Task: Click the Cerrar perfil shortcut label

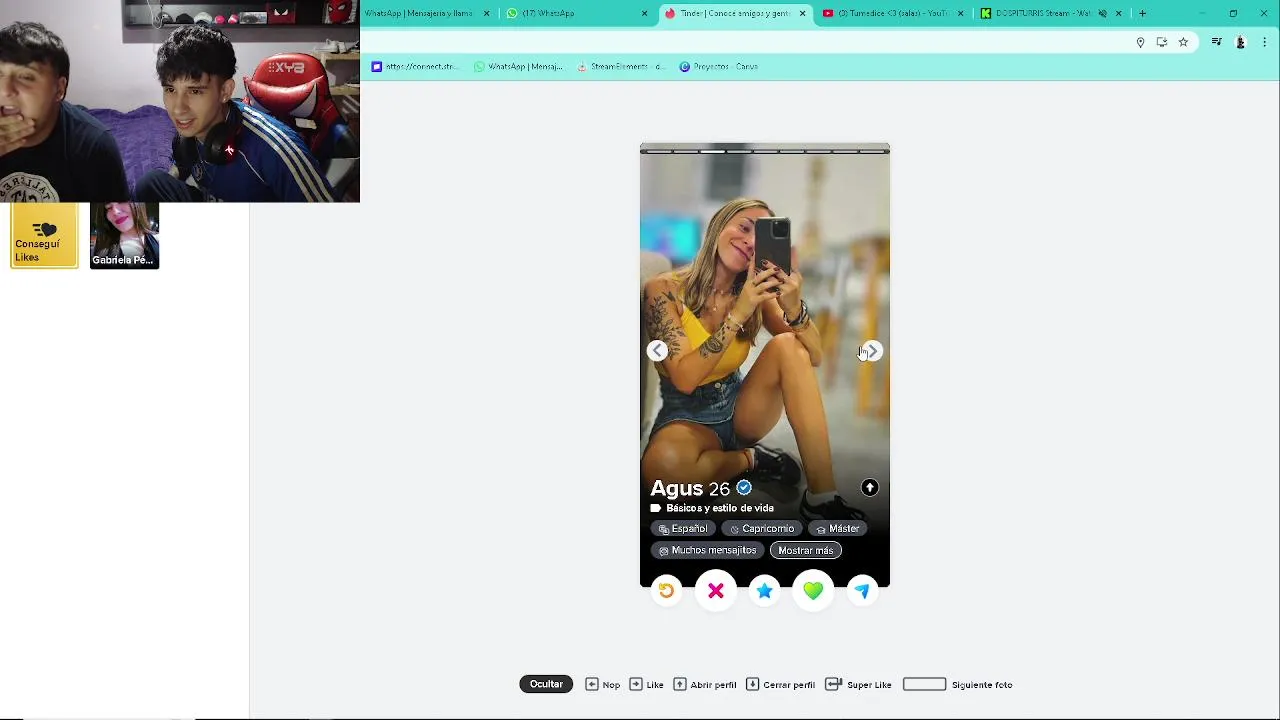Action: tap(789, 685)
